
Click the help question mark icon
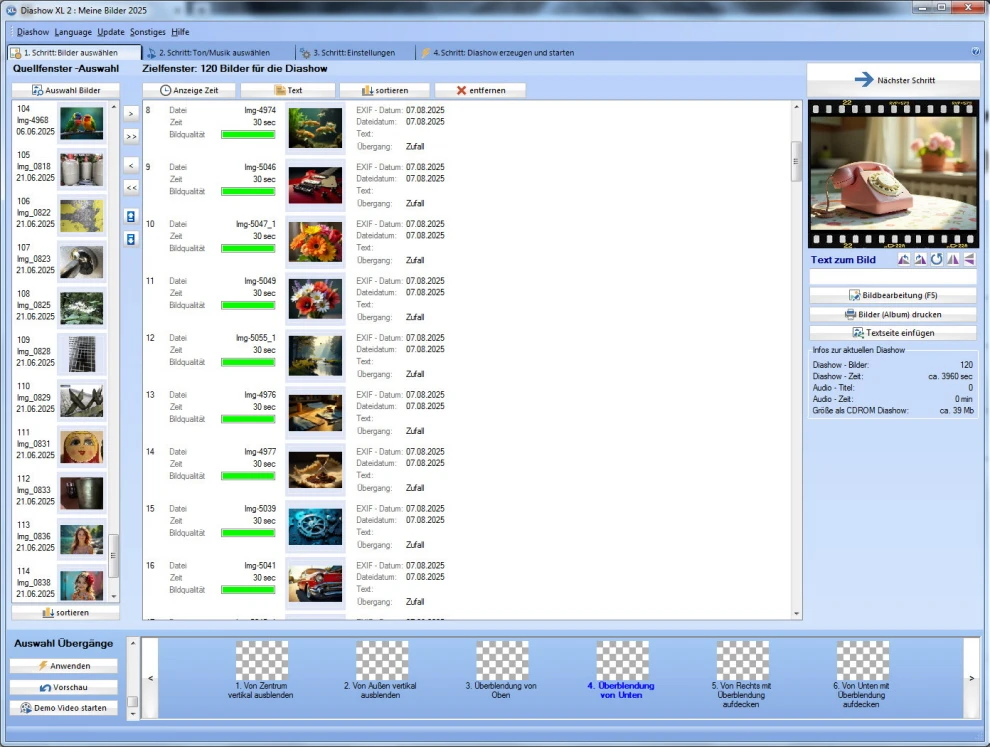(975, 52)
